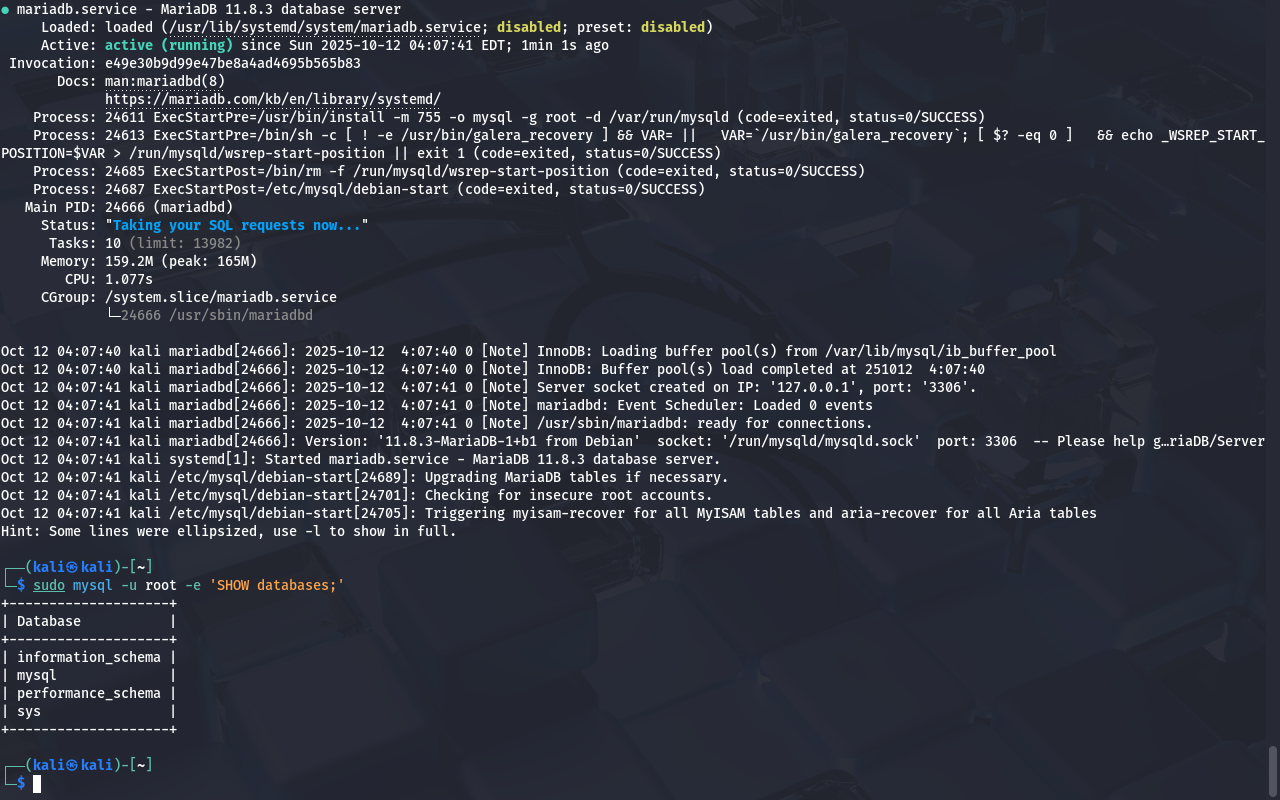Click the 'Database' table column header
The image size is (1280, 800).
pos(49,621)
